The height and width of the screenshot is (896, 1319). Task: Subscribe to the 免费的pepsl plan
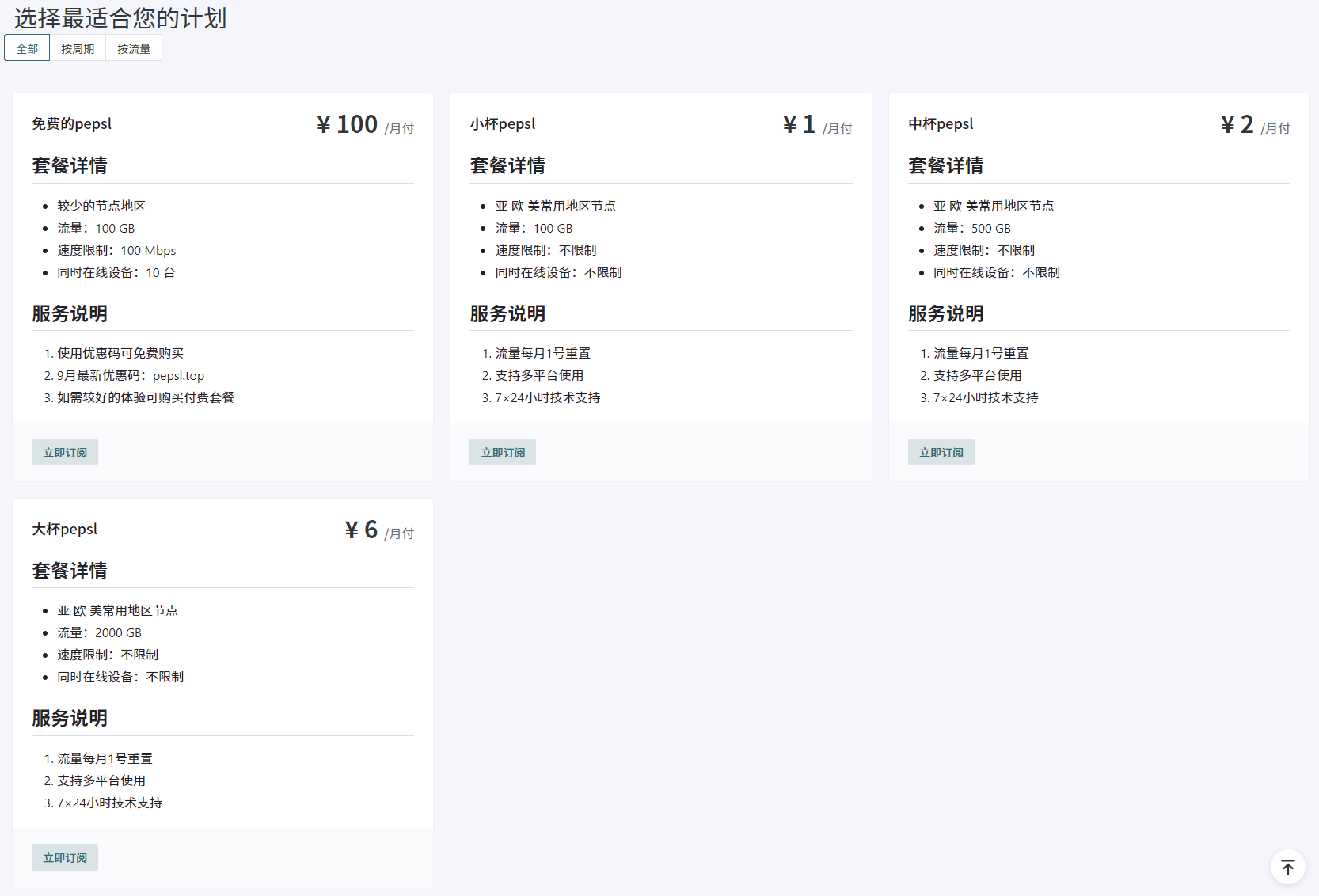click(65, 452)
